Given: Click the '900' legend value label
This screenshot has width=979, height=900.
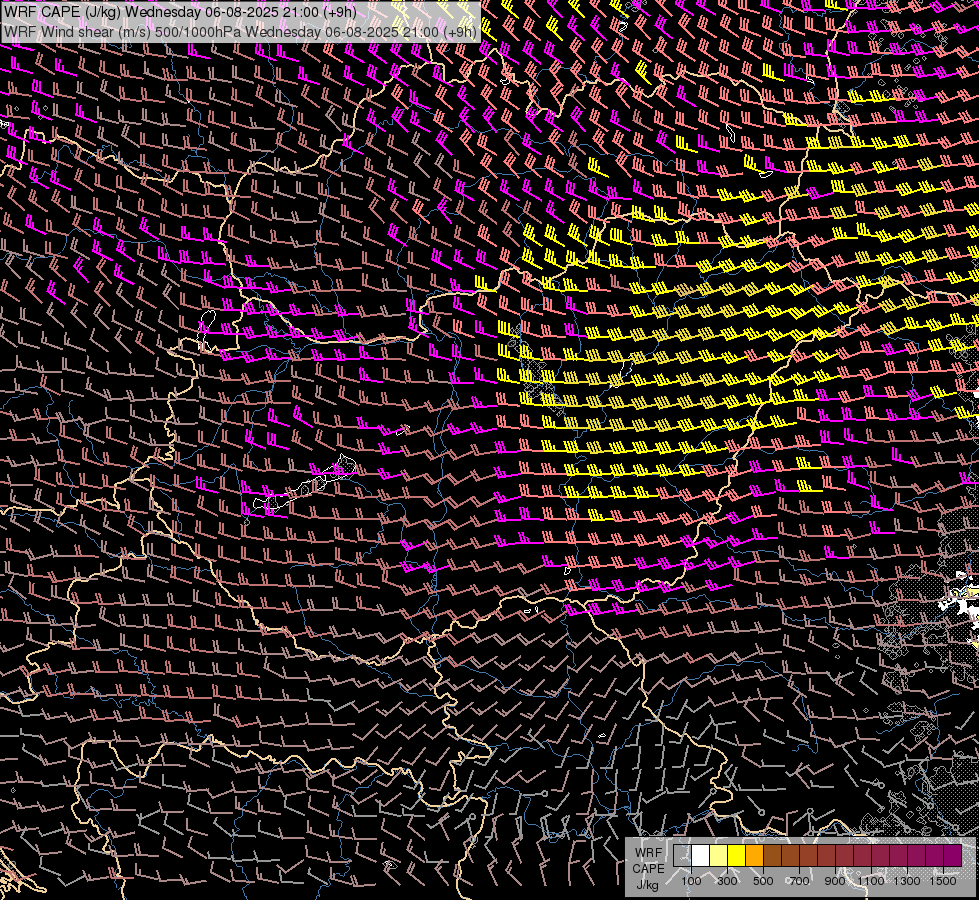Looking at the screenshot, I should [835, 881].
